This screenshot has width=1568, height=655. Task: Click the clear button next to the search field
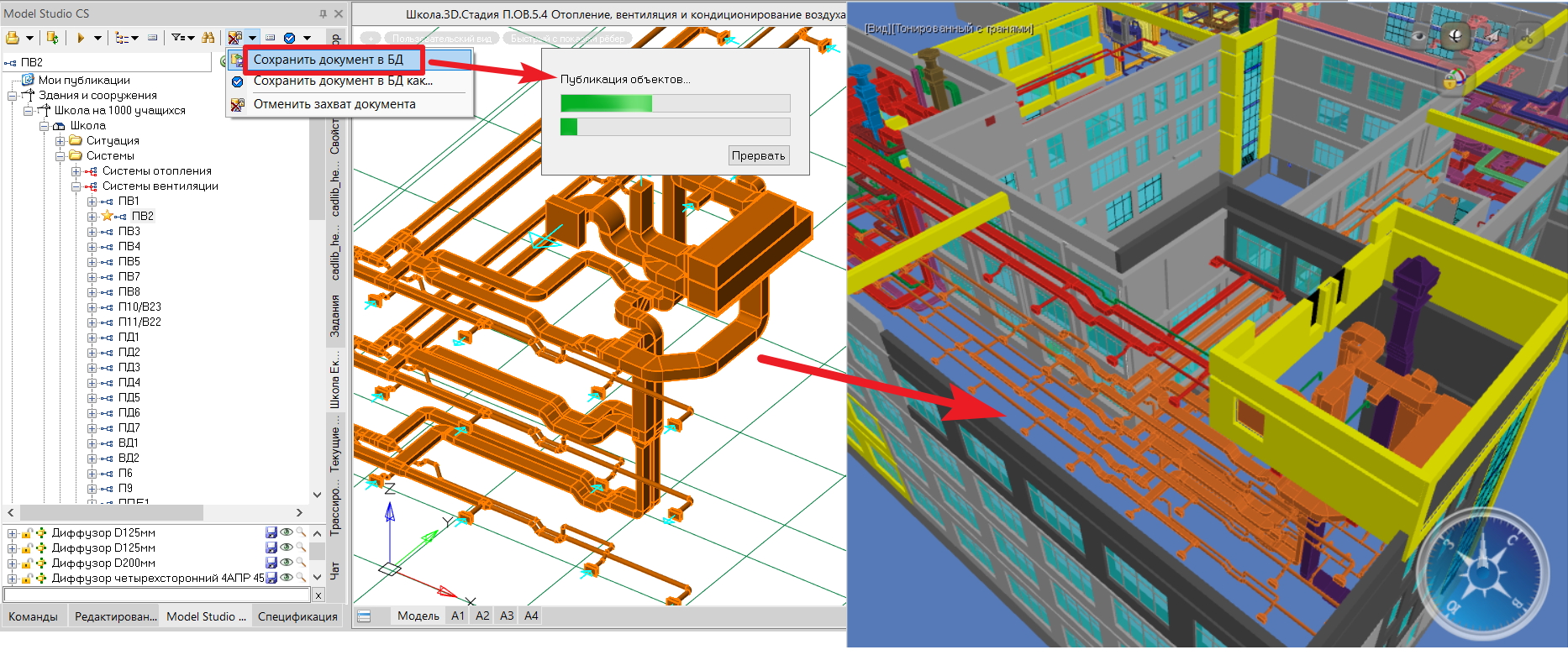(x=318, y=595)
